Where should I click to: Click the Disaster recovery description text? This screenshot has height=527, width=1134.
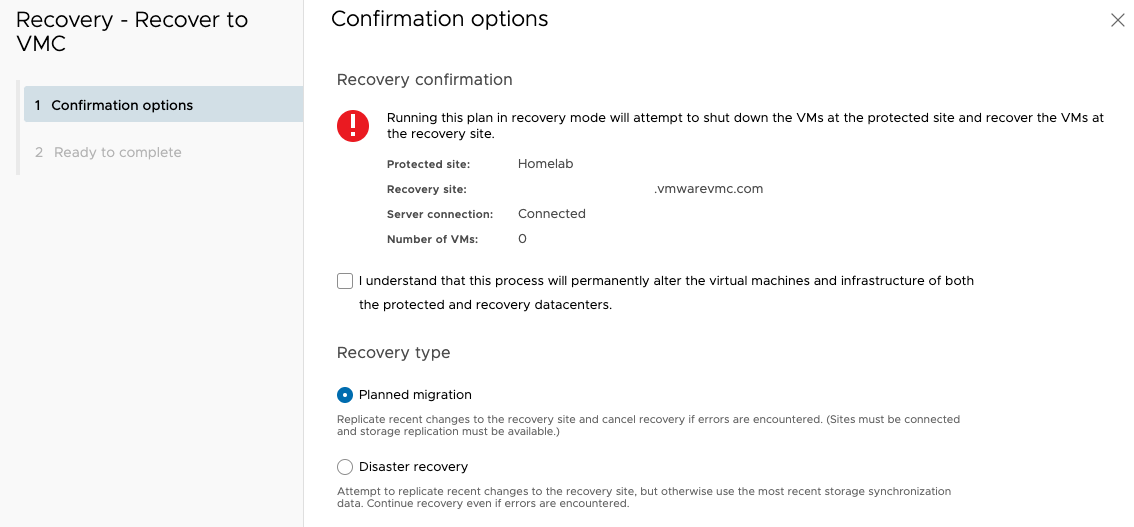(643, 497)
